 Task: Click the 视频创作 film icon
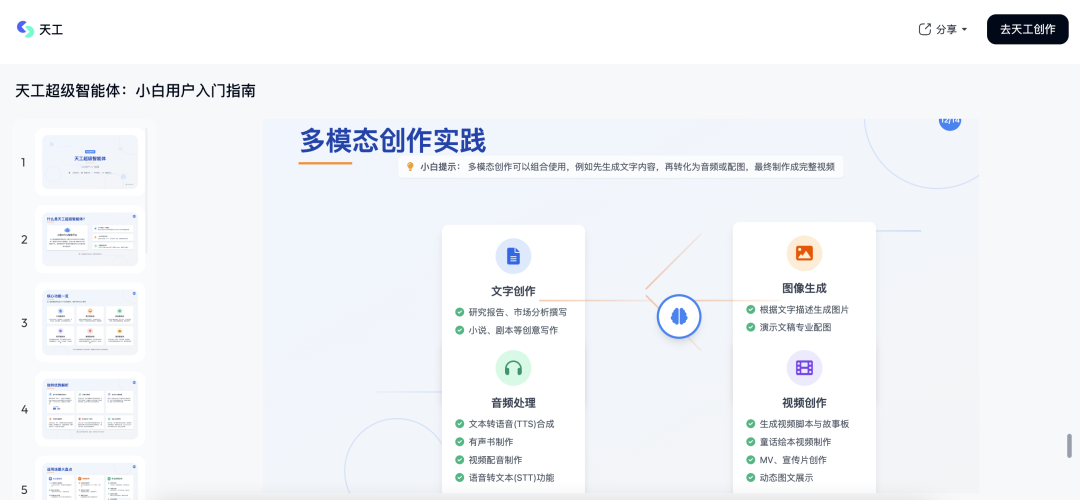click(x=804, y=368)
